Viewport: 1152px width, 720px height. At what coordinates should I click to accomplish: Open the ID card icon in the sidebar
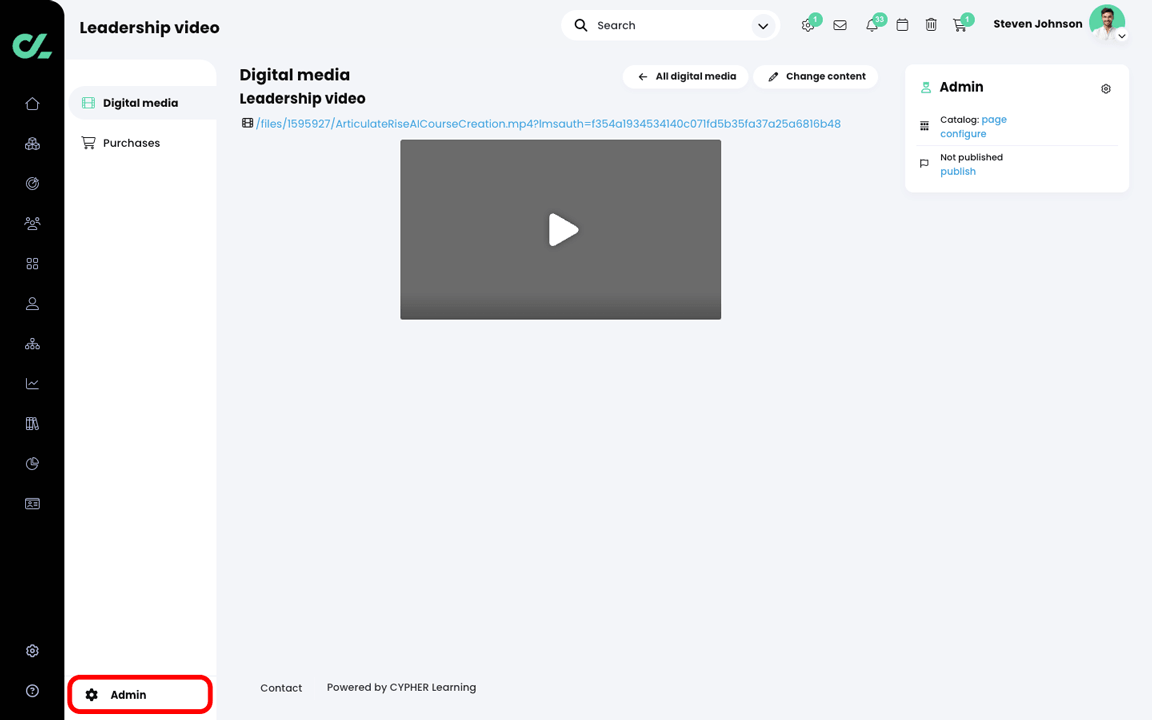point(32,503)
